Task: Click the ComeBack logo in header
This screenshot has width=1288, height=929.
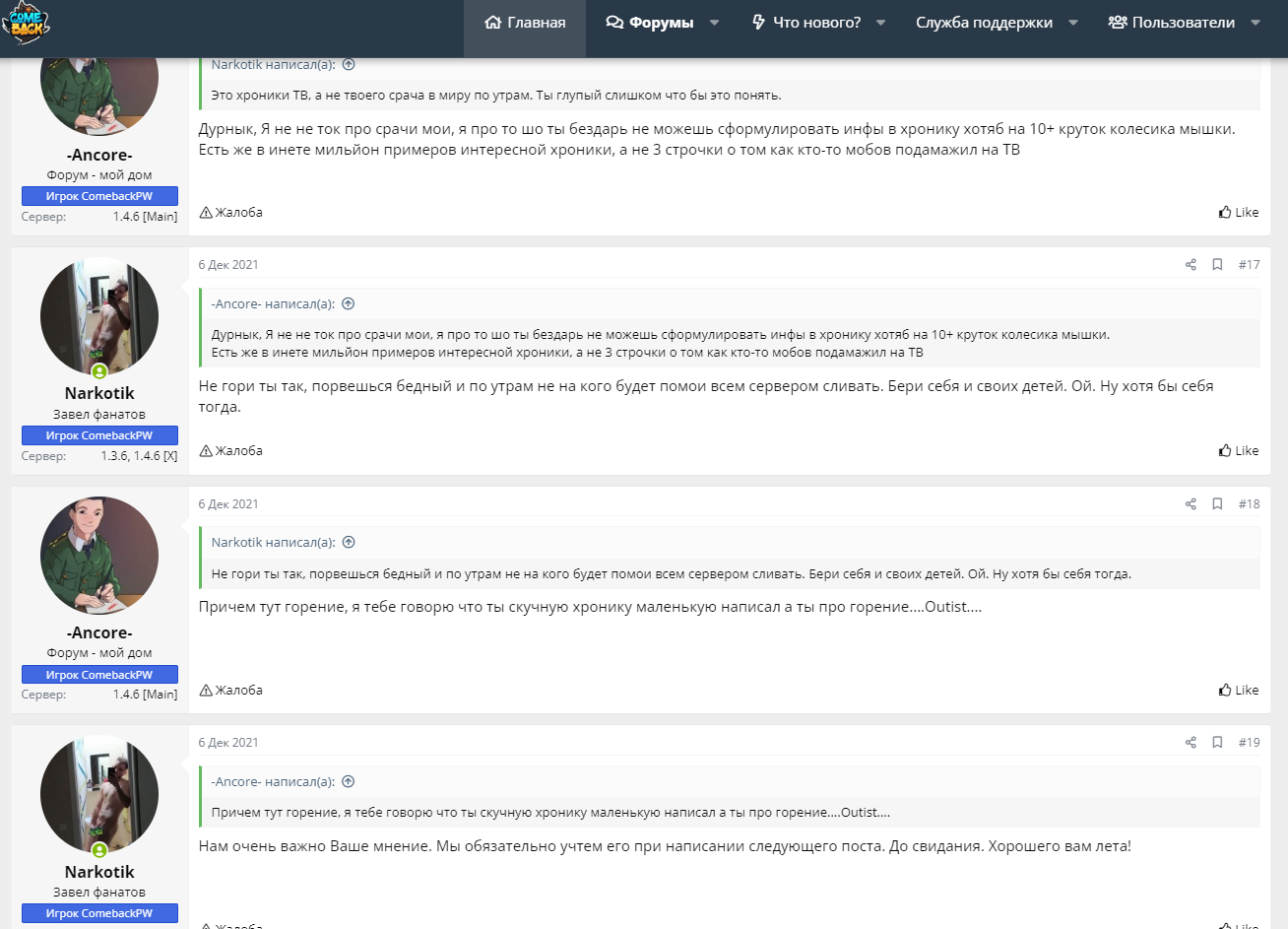Action: point(27,24)
